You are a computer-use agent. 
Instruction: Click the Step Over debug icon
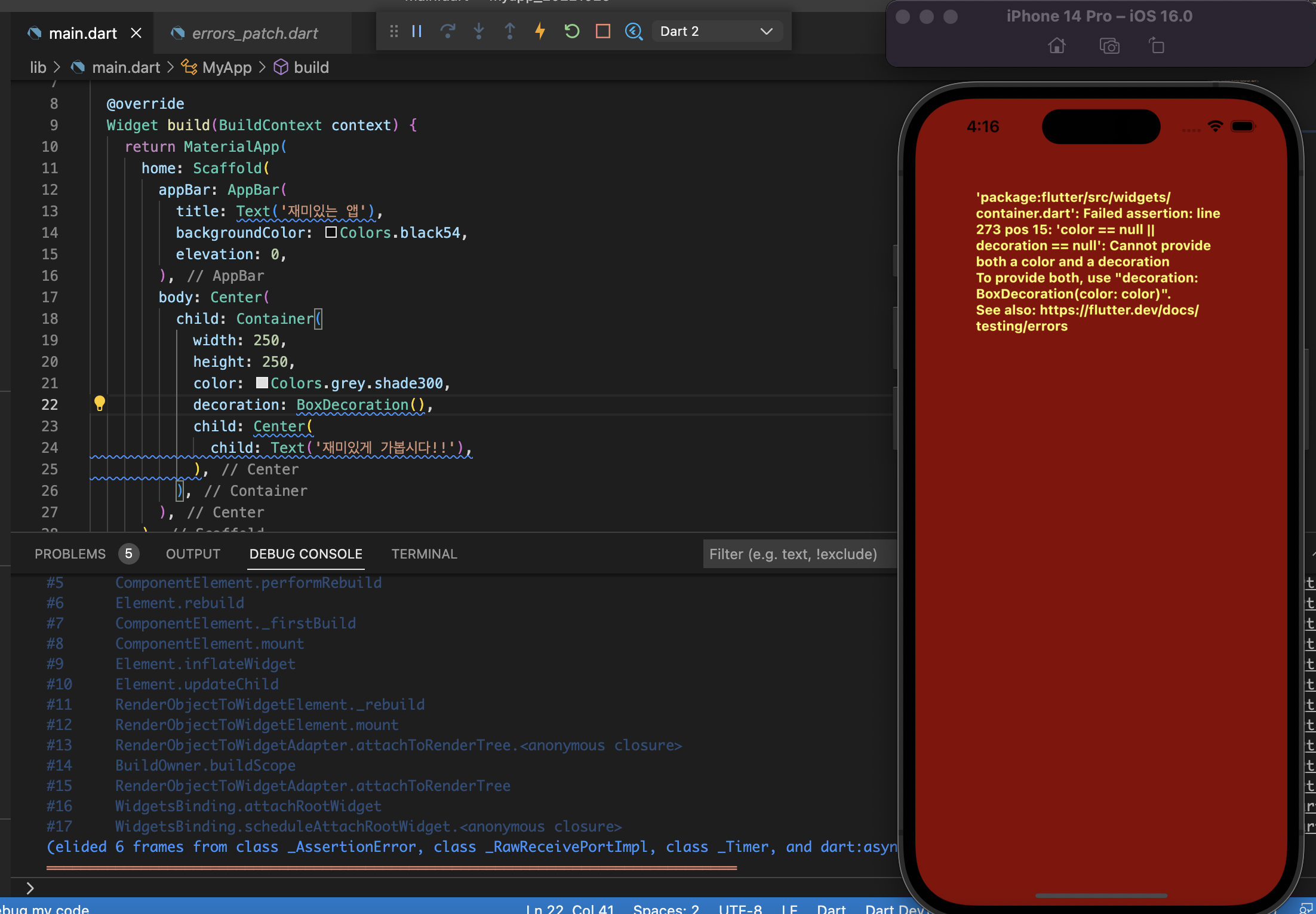pyautogui.click(x=448, y=31)
